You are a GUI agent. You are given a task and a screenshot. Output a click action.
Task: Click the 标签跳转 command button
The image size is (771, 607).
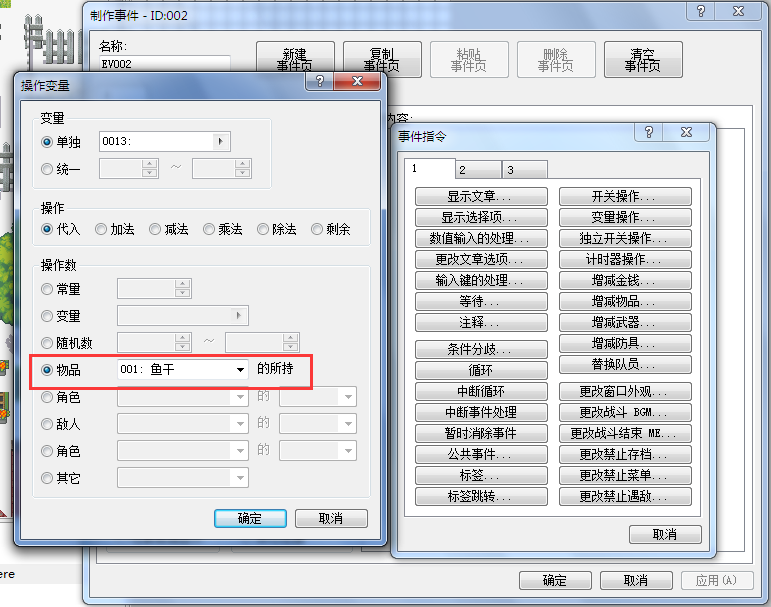(481, 496)
